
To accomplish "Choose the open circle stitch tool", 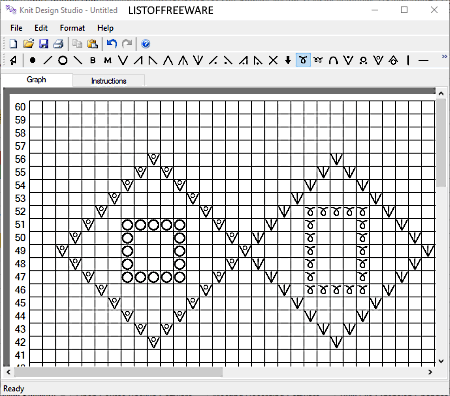I will click(x=63, y=60).
